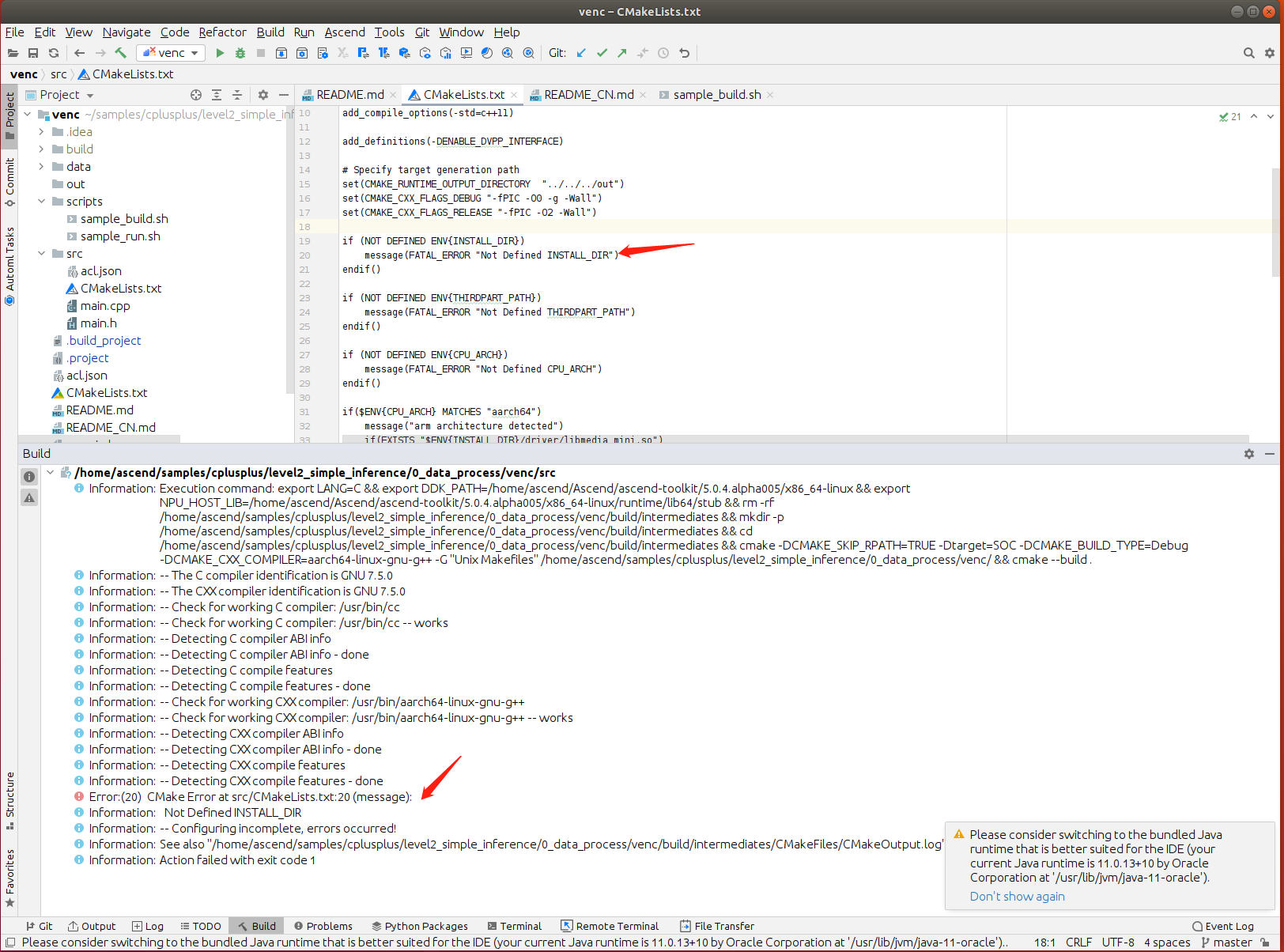This screenshot has width=1284, height=952.
Task: Click the src breadcrumb in navigation bar
Action: [x=59, y=74]
